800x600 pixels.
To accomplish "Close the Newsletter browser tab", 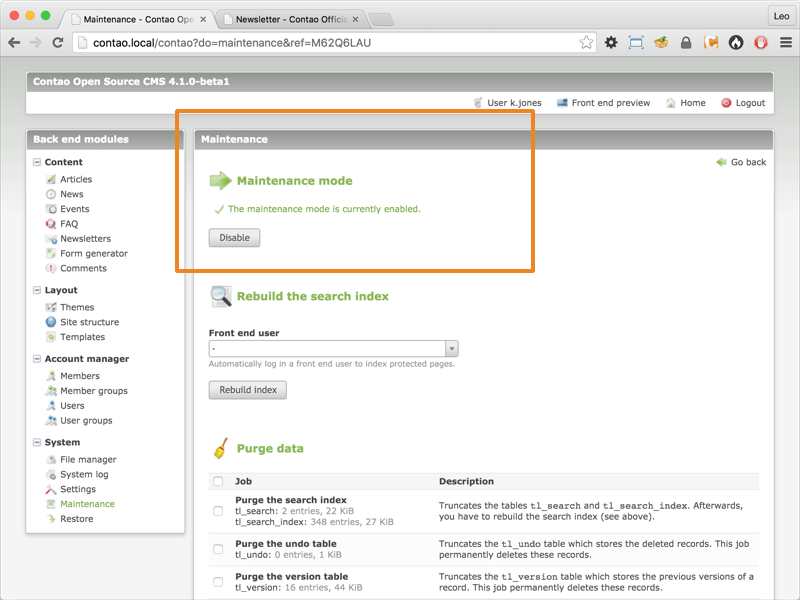I will (356, 19).
